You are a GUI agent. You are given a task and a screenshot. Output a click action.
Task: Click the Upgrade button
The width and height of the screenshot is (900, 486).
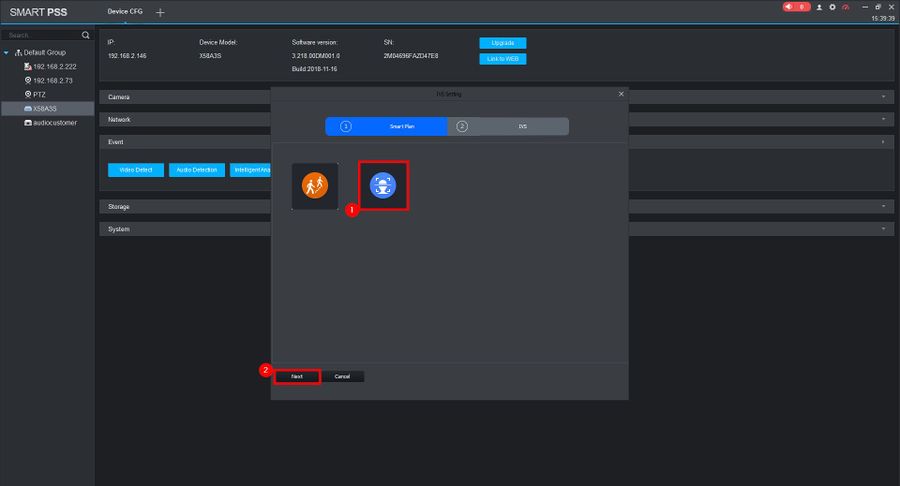tap(503, 43)
